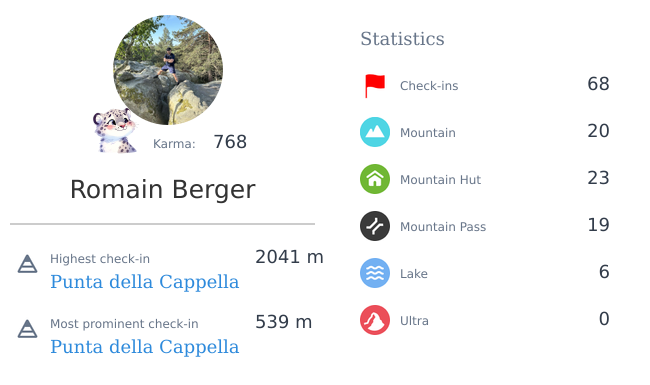Click the red Check-ins flag icon
This screenshot has width=650, height=385.
(375, 86)
